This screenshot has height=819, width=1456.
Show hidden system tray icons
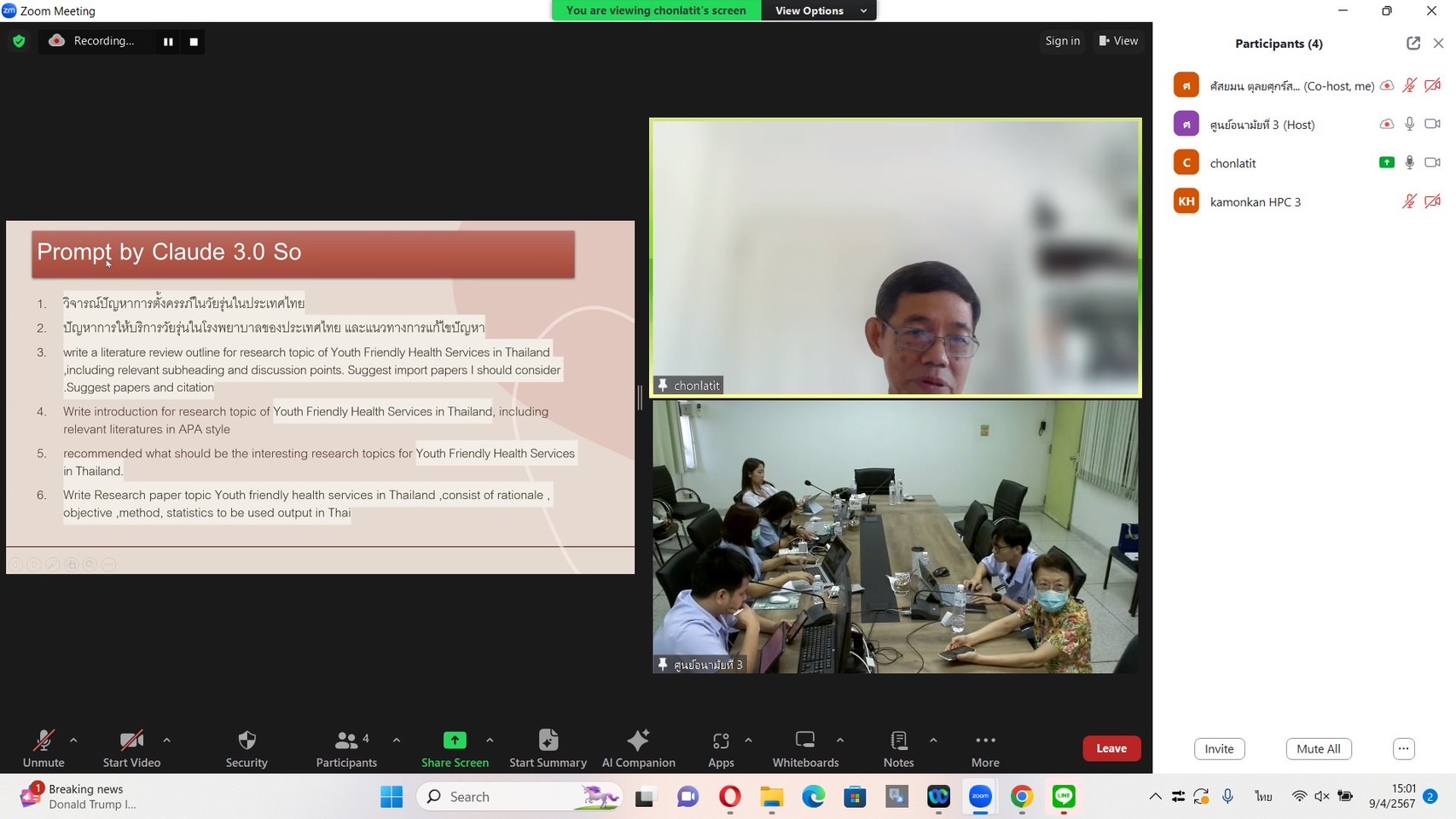pyautogui.click(x=1155, y=797)
